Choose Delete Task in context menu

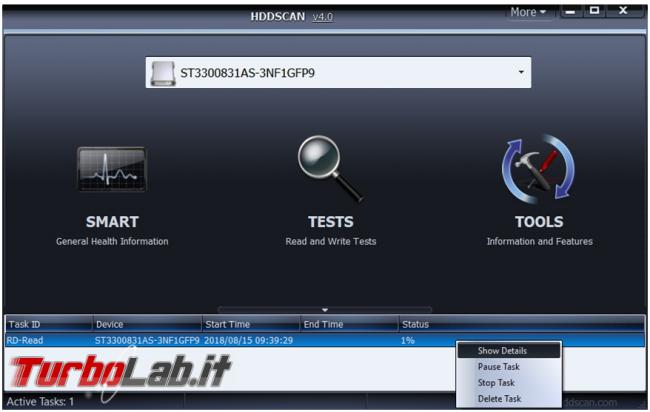pos(509,399)
